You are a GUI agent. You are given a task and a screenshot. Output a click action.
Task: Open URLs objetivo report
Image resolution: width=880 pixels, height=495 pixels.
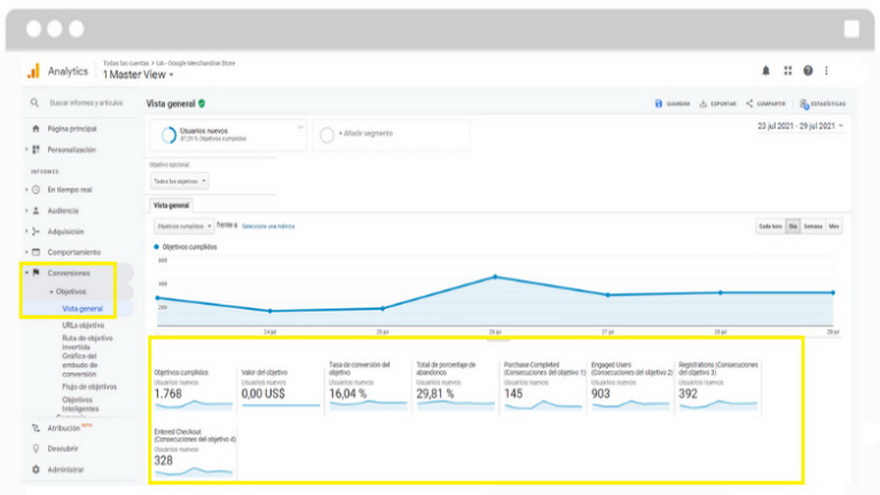click(x=83, y=325)
